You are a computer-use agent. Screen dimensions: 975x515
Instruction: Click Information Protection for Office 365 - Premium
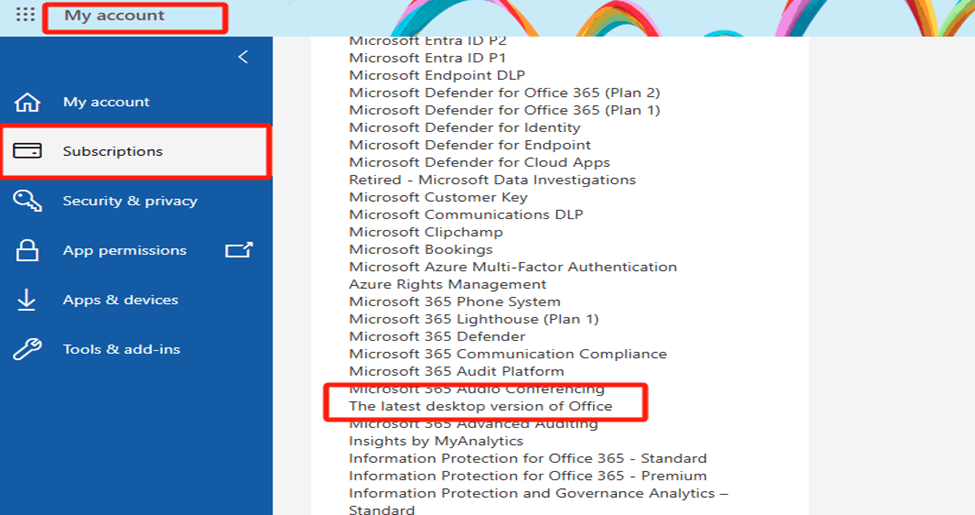pos(528,476)
